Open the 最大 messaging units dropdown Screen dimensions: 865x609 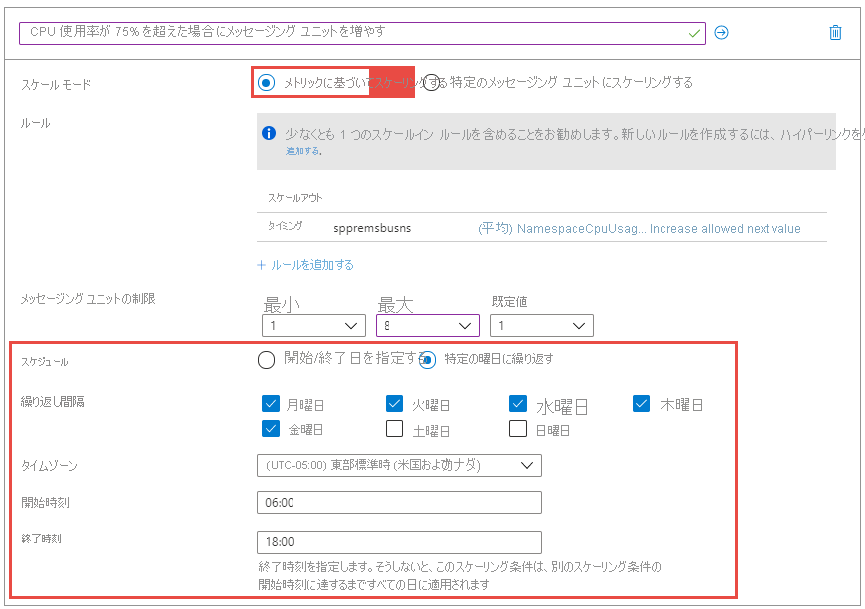[428, 325]
